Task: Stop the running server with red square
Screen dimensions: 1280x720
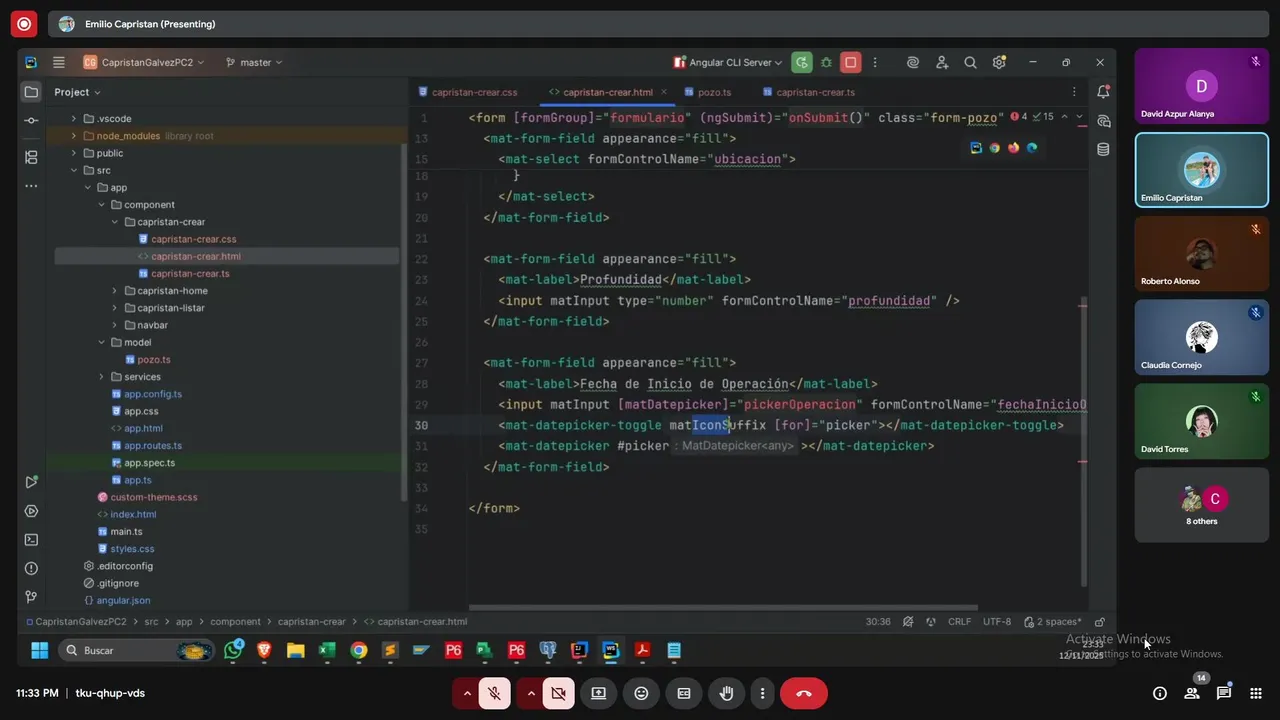Action: (851, 62)
